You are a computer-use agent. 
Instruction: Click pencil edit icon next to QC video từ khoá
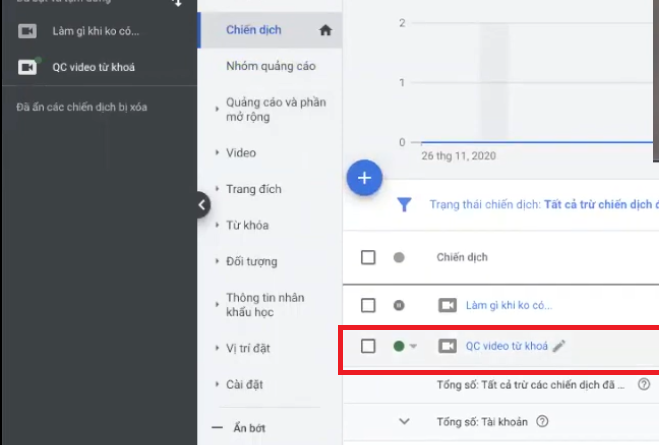tap(559, 346)
